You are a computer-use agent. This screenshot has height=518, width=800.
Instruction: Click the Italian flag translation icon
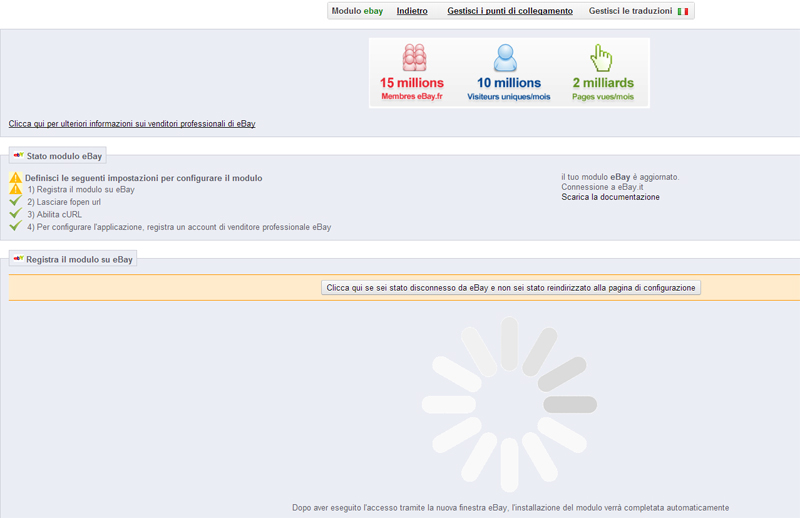[x=683, y=11]
